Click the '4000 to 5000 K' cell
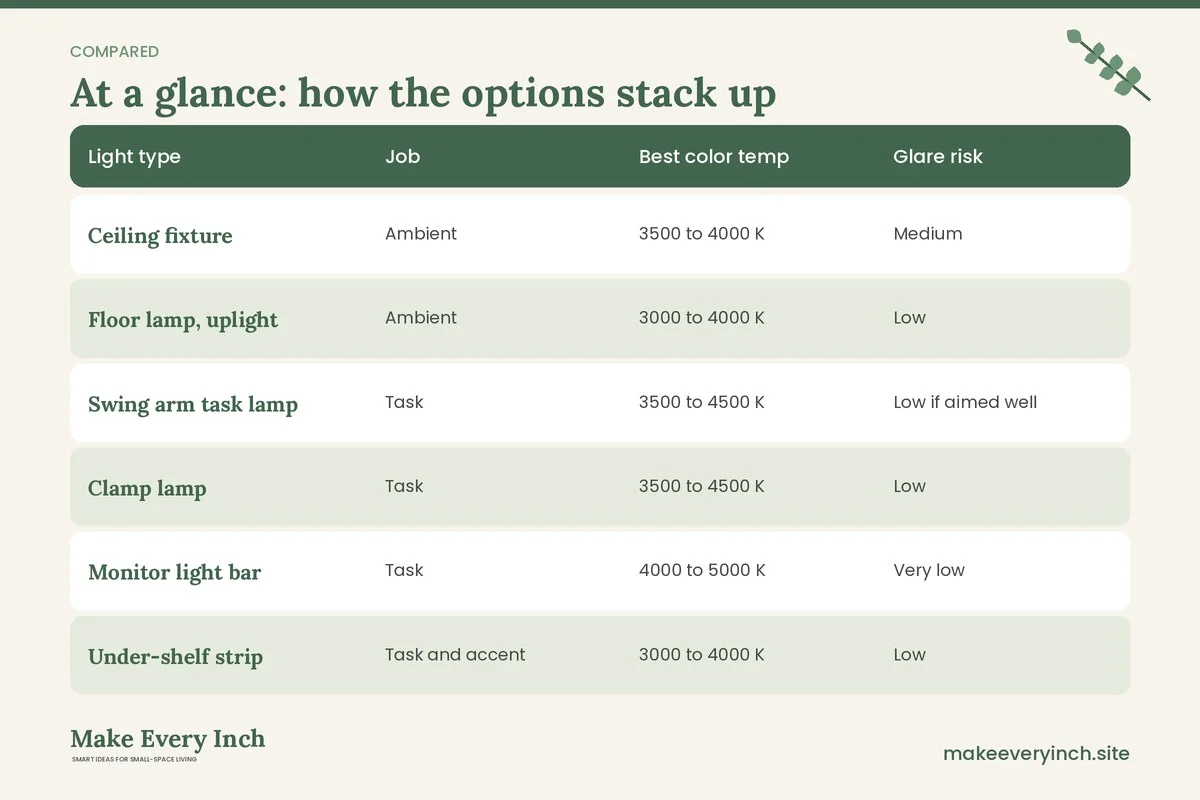The image size is (1200, 800). [x=702, y=570]
